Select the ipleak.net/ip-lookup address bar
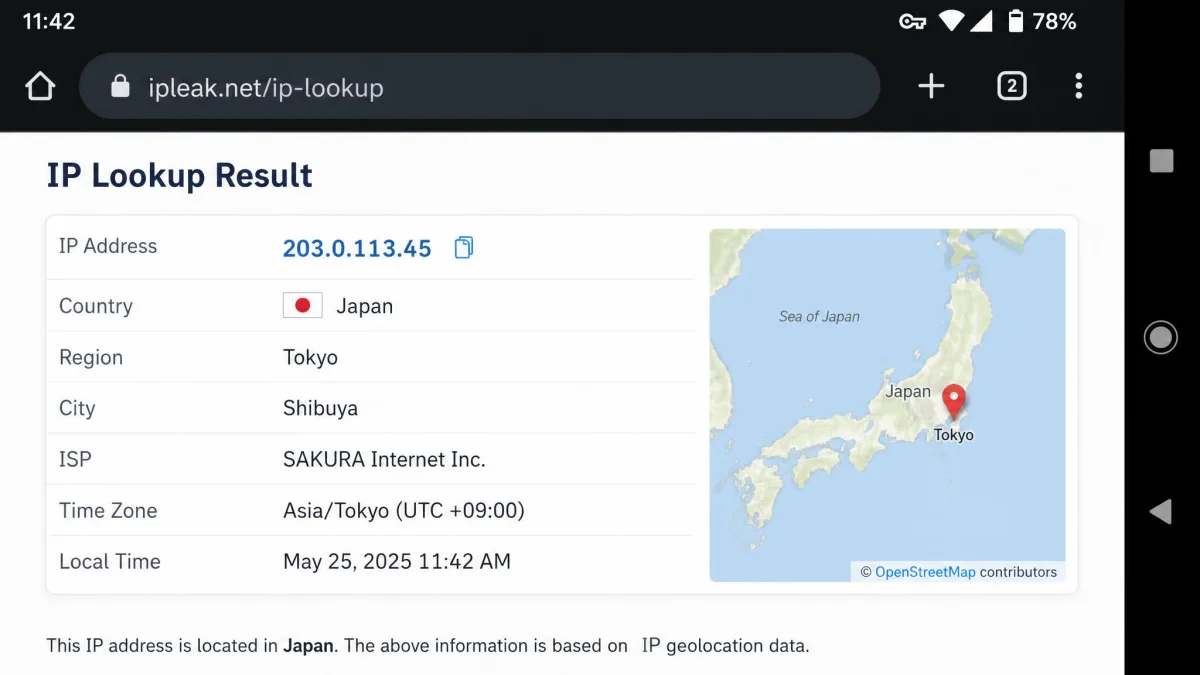The image size is (1200, 675). click(x=479, y=86)
